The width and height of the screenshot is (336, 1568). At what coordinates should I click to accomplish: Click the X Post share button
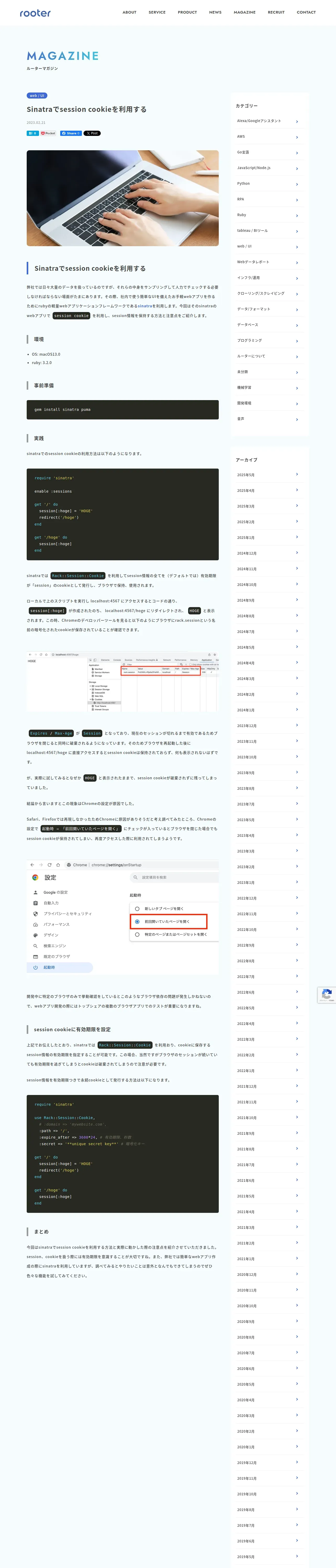92,133
